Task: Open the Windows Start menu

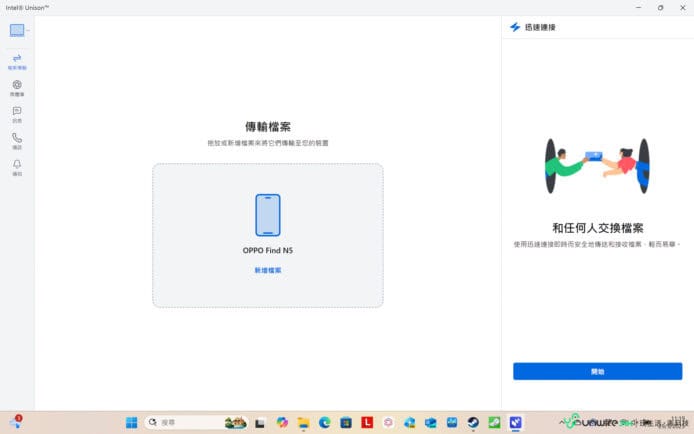Action: coord(131,422)
